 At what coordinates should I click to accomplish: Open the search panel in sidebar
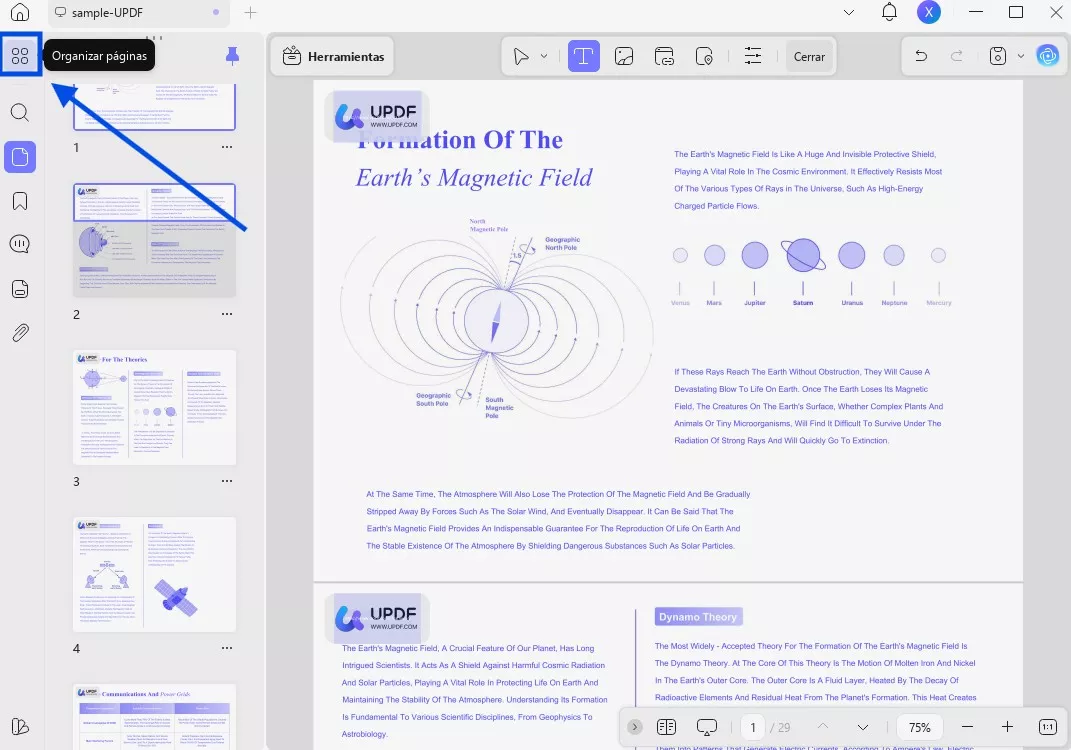(20, 113)
